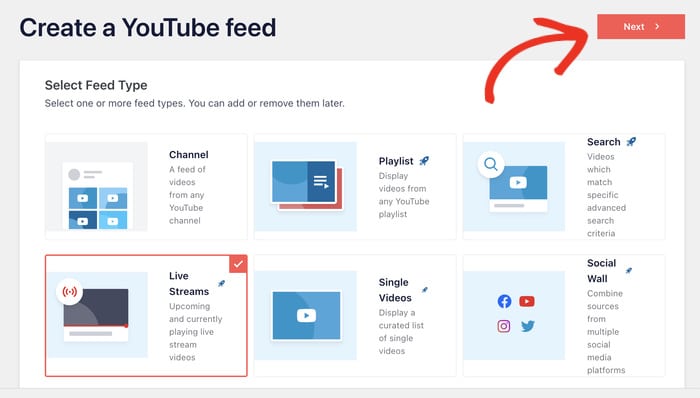Click the rocket icon beside Playlist

coord(424,161)
